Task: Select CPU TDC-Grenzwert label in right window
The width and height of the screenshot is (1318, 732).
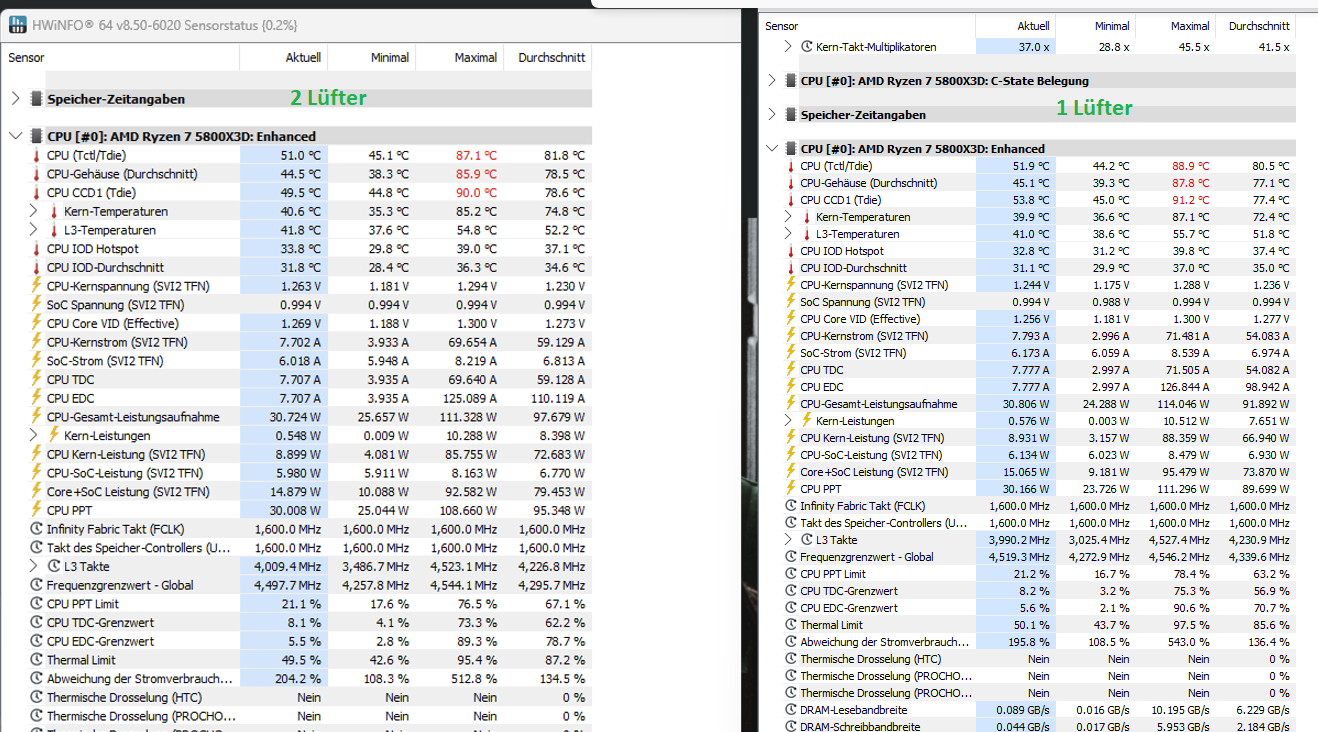Action: pos(849,591)
